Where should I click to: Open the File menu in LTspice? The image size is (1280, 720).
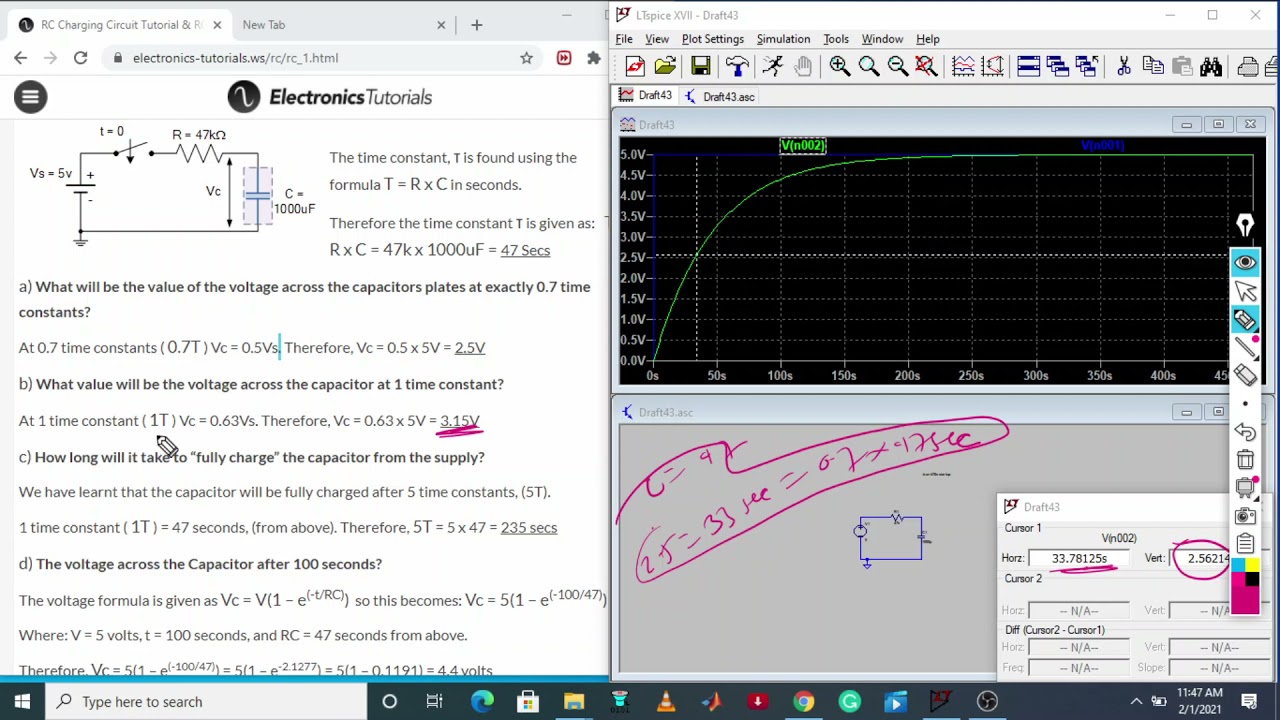click(623, 39)
